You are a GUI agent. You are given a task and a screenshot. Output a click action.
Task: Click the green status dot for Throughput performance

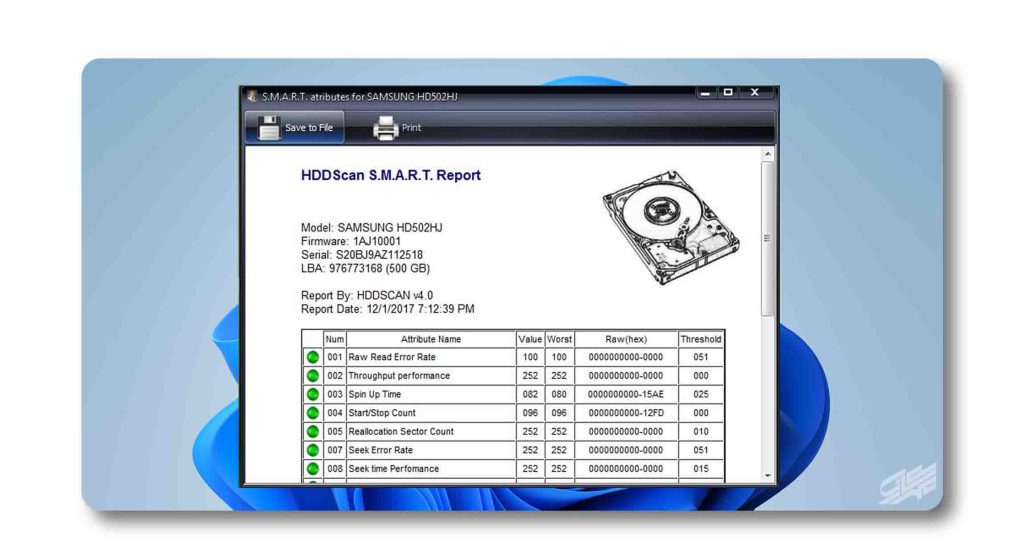pos(313,375)
